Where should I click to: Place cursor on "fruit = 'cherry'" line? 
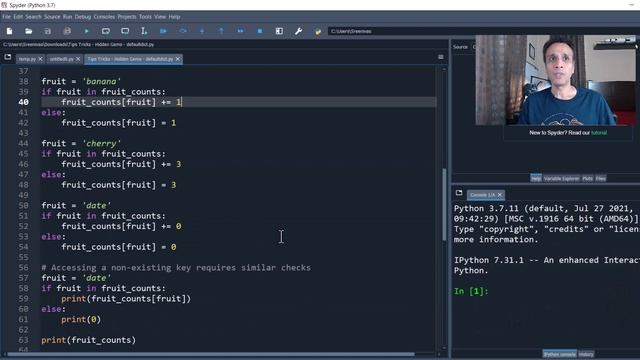(81, 144)
